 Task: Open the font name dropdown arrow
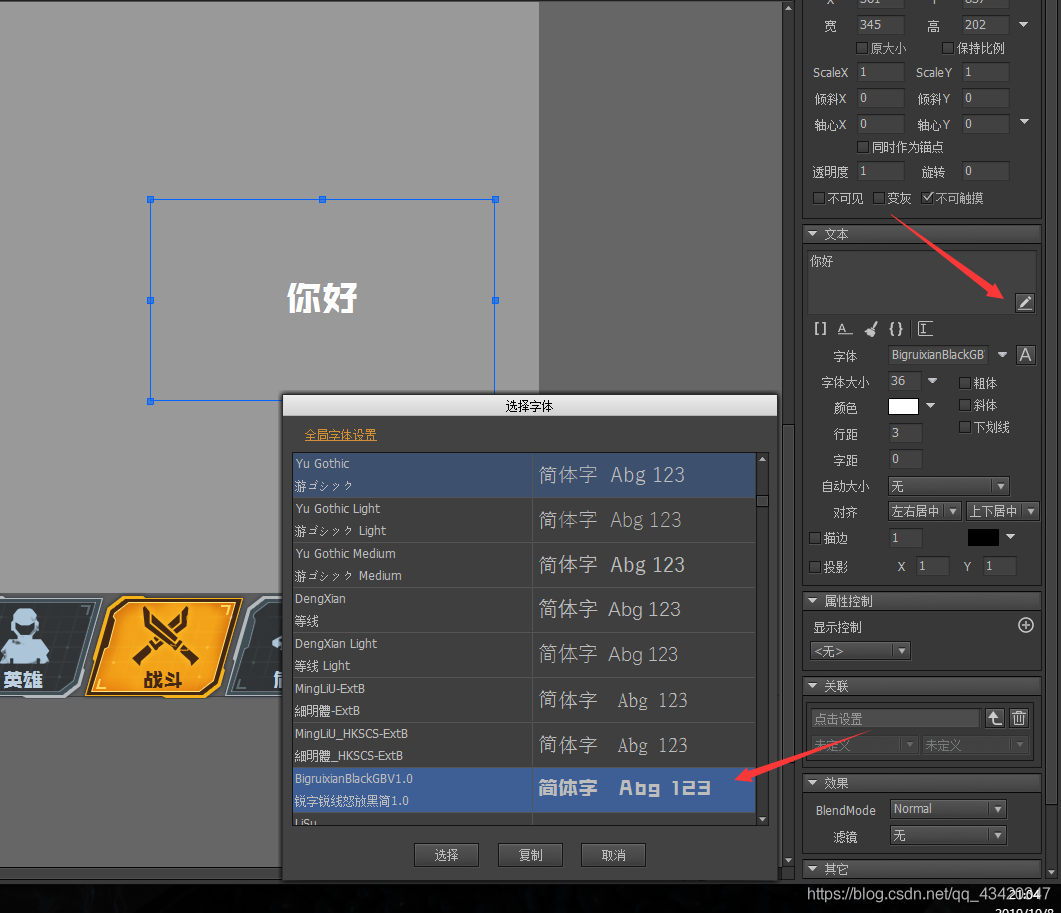[x=1002, y=355]
